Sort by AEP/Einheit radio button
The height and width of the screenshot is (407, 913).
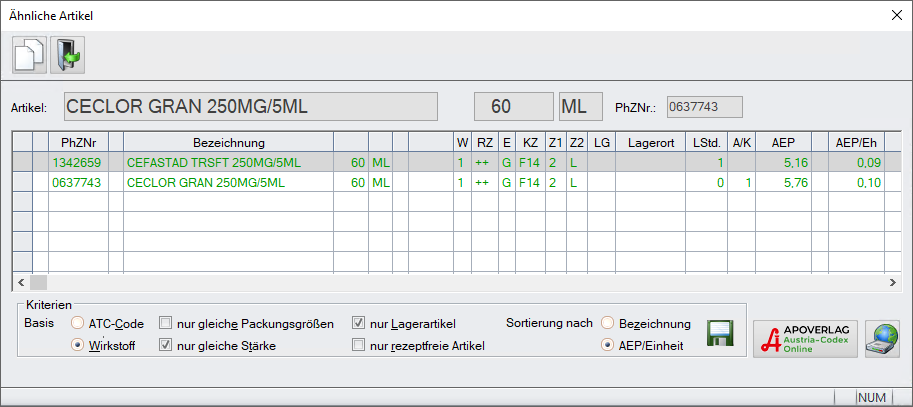click(x=607, y=345)
